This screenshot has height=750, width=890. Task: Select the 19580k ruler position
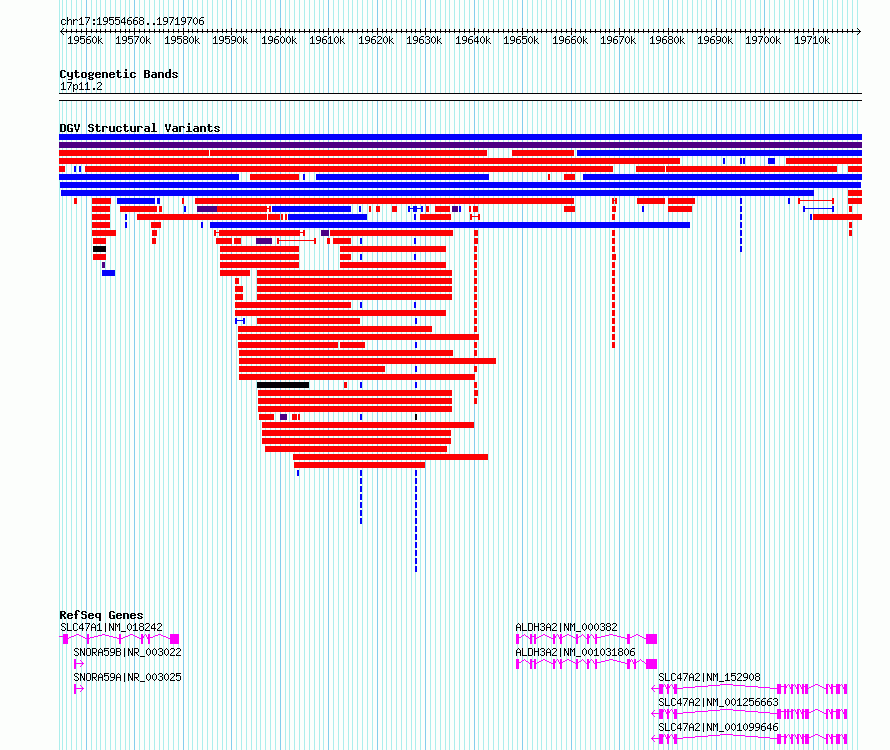click(182, 40)
